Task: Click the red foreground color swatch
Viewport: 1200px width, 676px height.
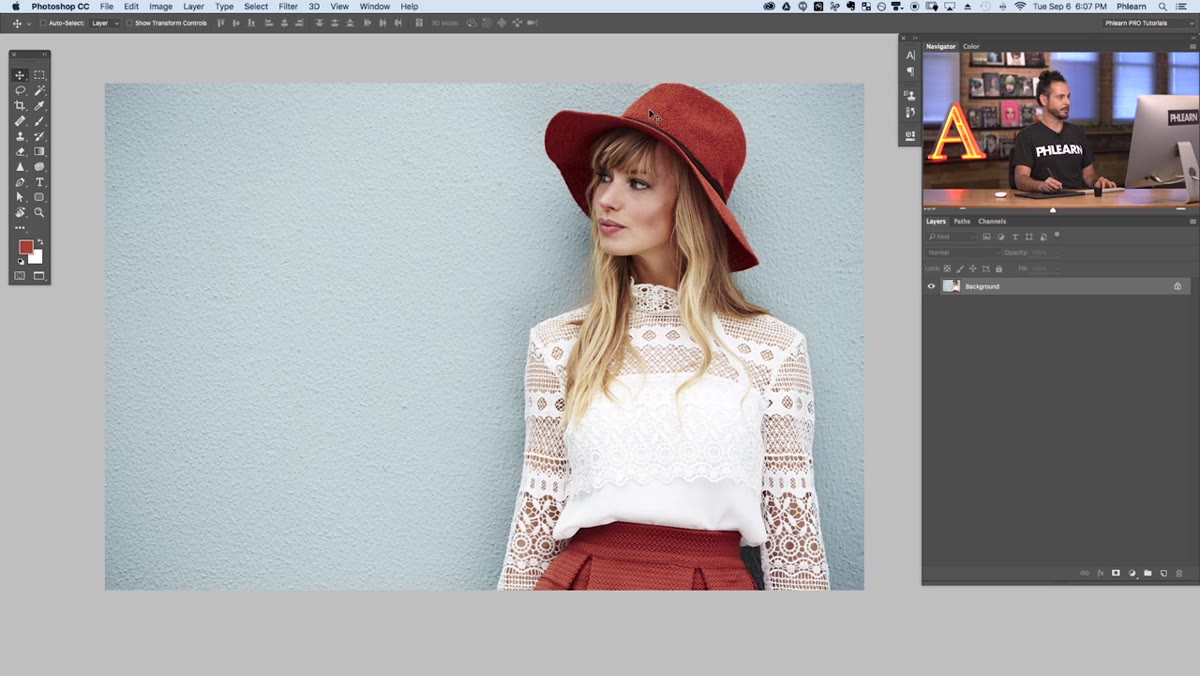Action: click(x=25, y=246)
